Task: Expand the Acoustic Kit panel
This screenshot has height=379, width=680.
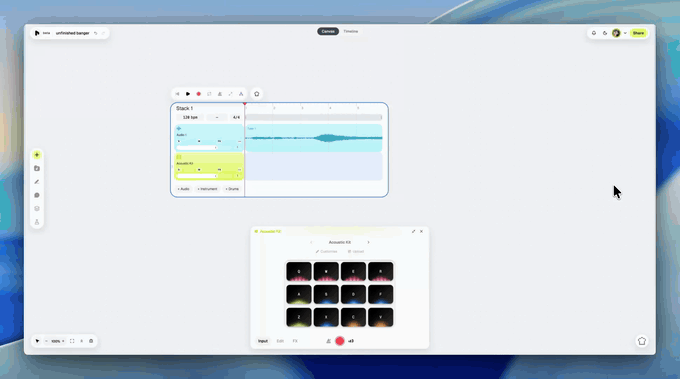Action: point(413,231)
